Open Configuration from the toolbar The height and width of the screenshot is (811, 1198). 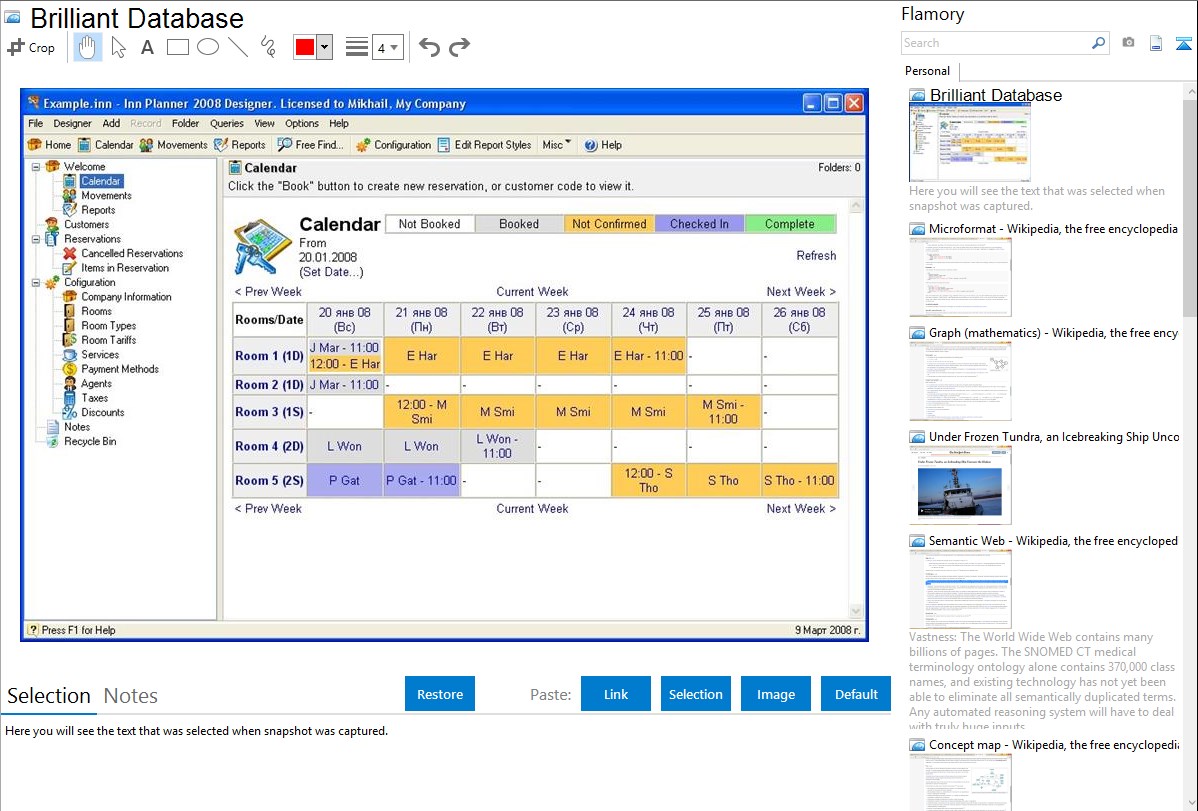[393, 144]
